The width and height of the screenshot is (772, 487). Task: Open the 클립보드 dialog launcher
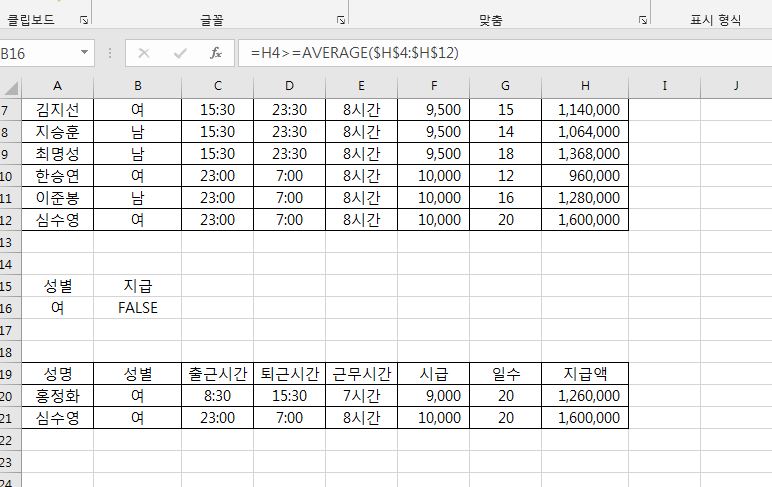point(83,20)
